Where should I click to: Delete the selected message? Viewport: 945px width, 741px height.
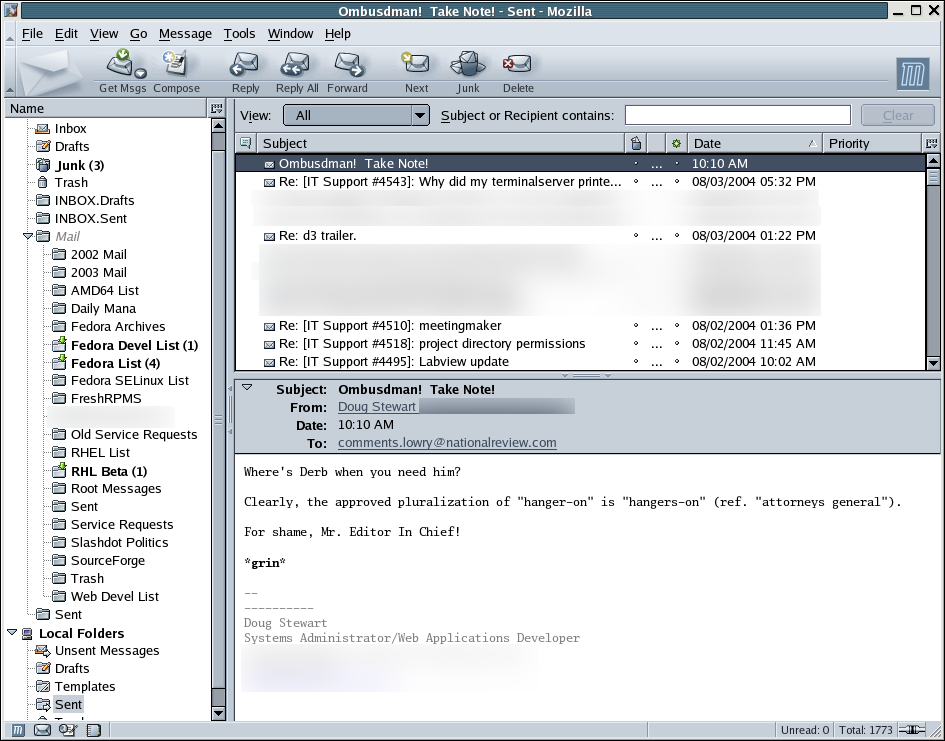pos(518,68)
